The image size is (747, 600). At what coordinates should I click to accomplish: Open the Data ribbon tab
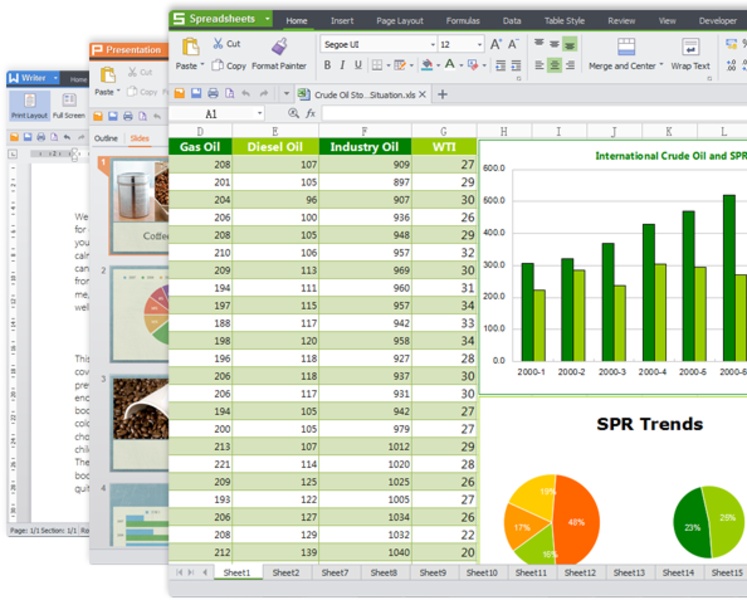pyautogui.click(x=512, y=20)
